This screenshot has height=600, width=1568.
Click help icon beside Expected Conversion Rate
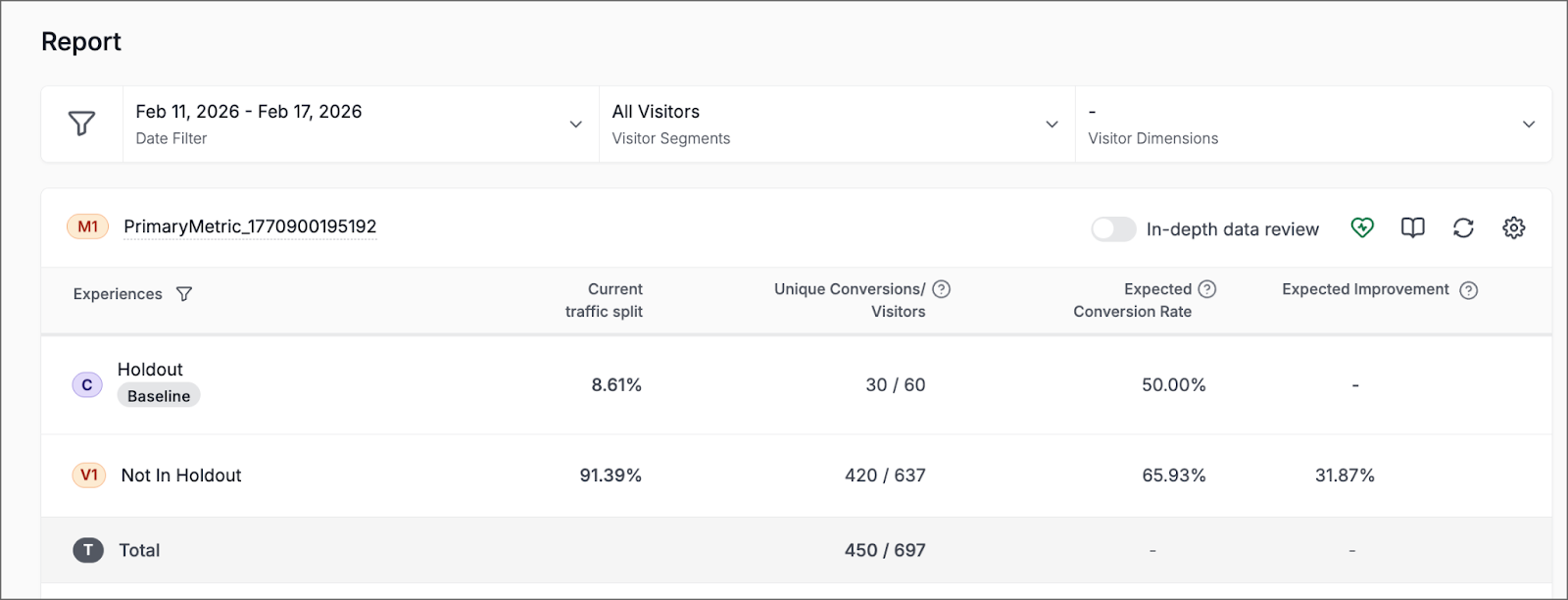point(1207,289)
